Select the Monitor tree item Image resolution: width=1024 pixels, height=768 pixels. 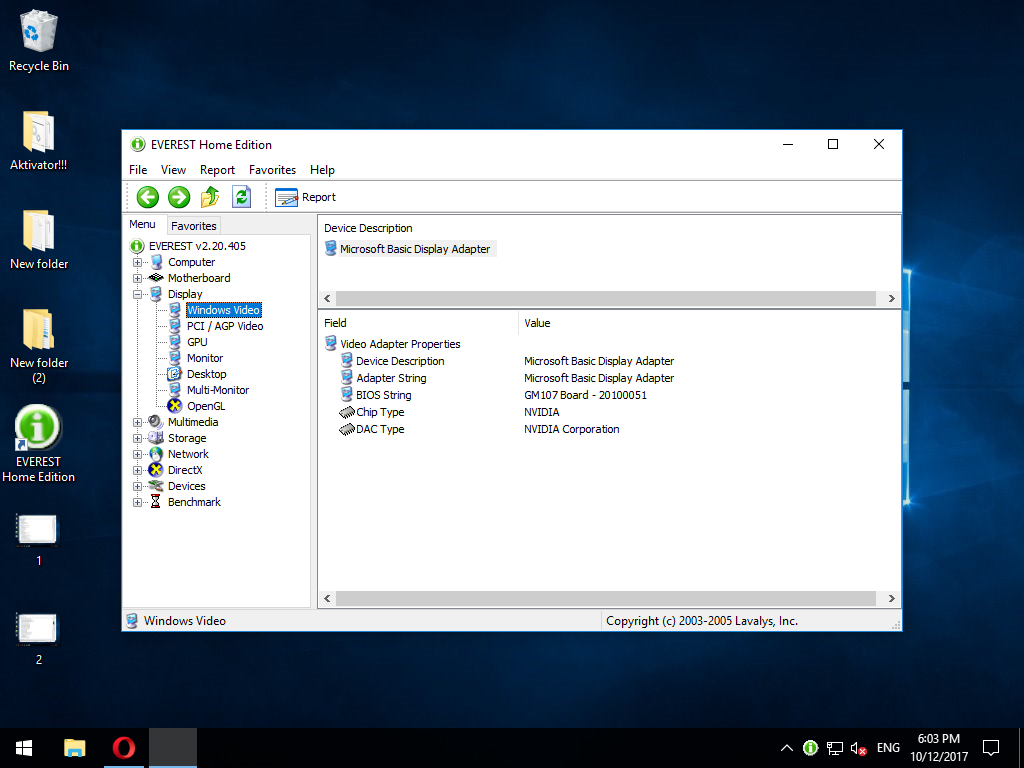(204, 358)
